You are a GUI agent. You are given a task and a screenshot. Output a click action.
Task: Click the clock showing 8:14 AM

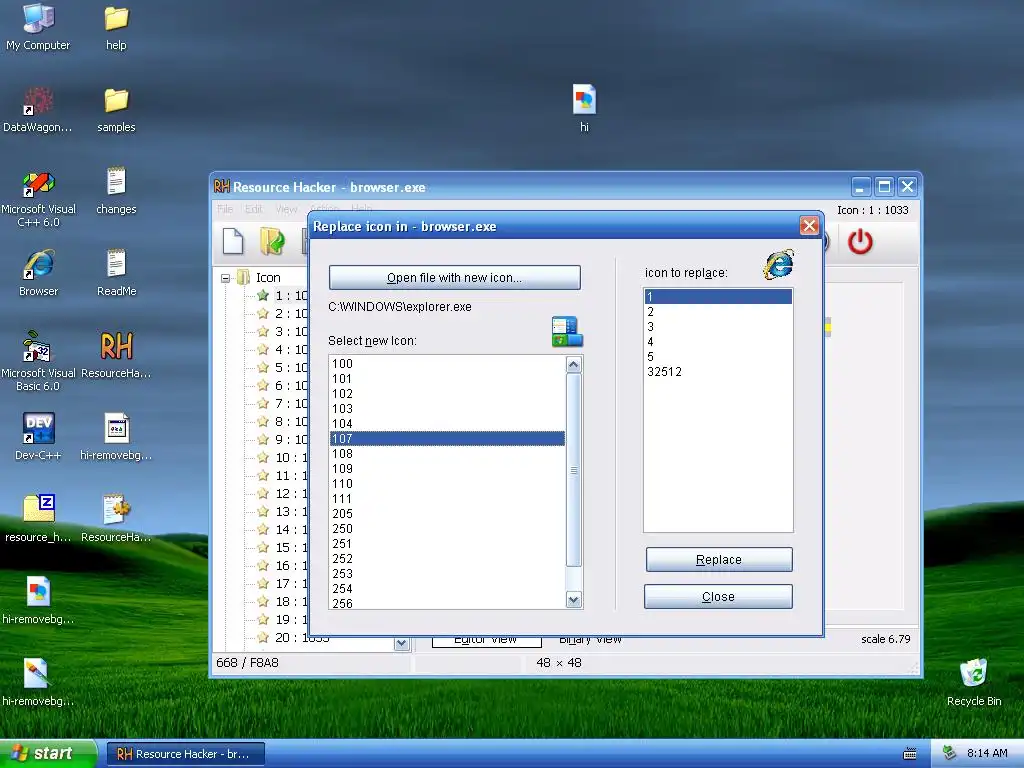point(987,754)
